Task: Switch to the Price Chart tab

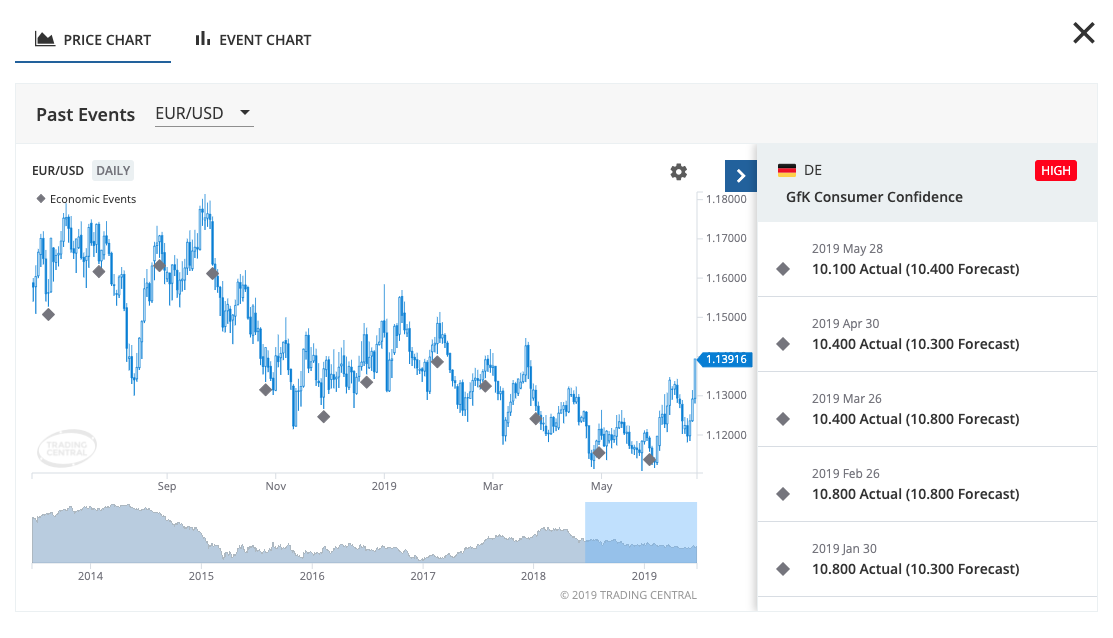Action: click(93, 40)
